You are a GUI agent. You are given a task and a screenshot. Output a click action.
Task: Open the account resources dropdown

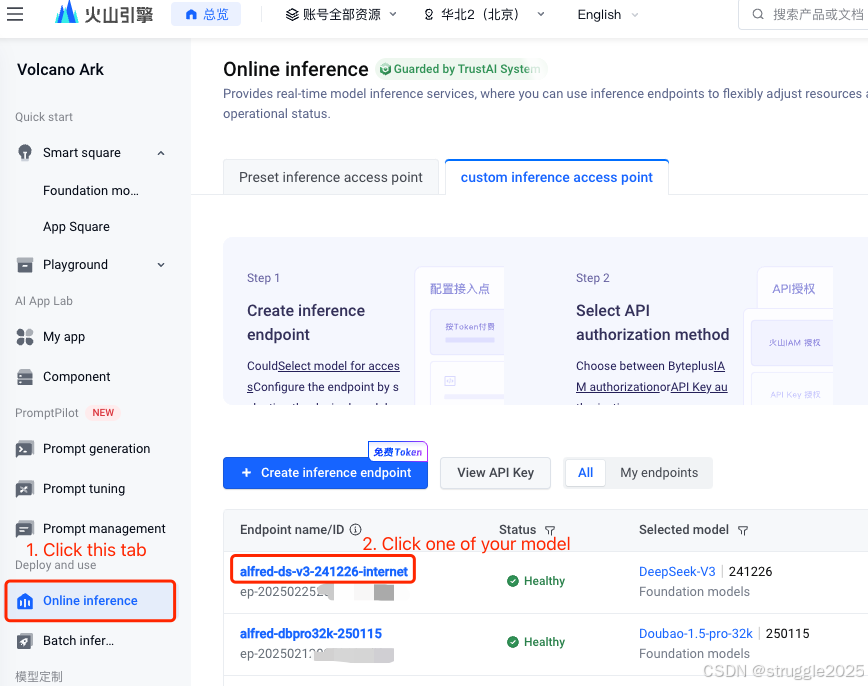pos(341,14)
